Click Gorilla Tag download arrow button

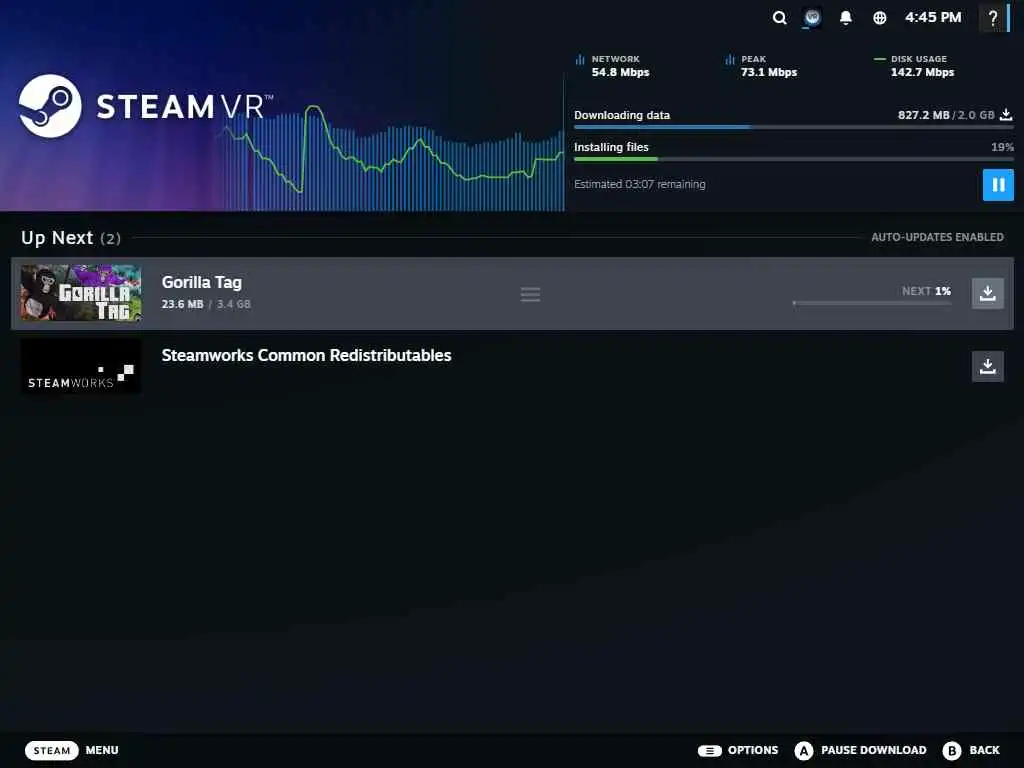pos(988,293)
